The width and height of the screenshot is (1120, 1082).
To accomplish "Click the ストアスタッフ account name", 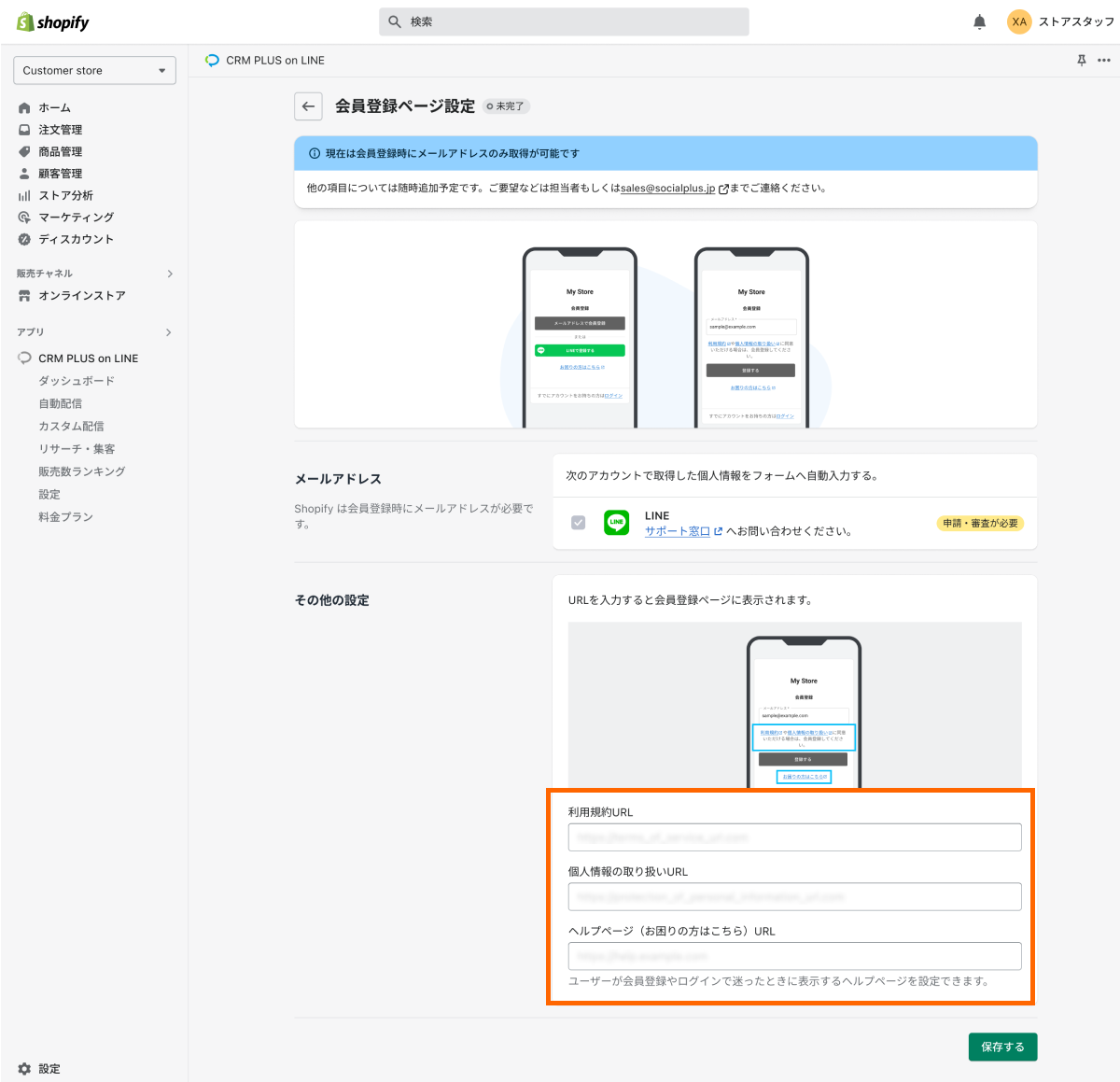I will (x=1076, y=21).
